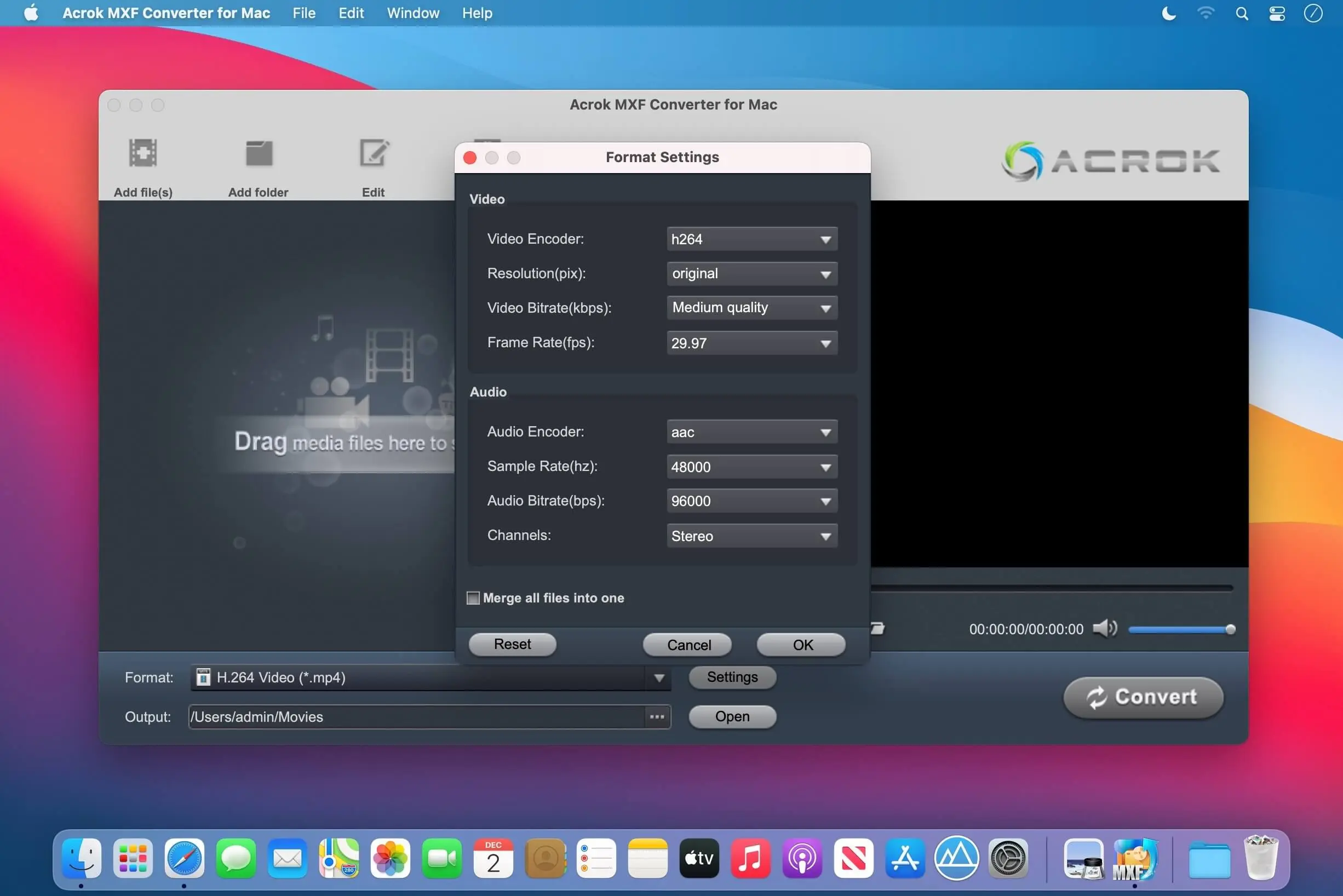Expand the Video Encoder h264 dropdown

tap(751, 239)
